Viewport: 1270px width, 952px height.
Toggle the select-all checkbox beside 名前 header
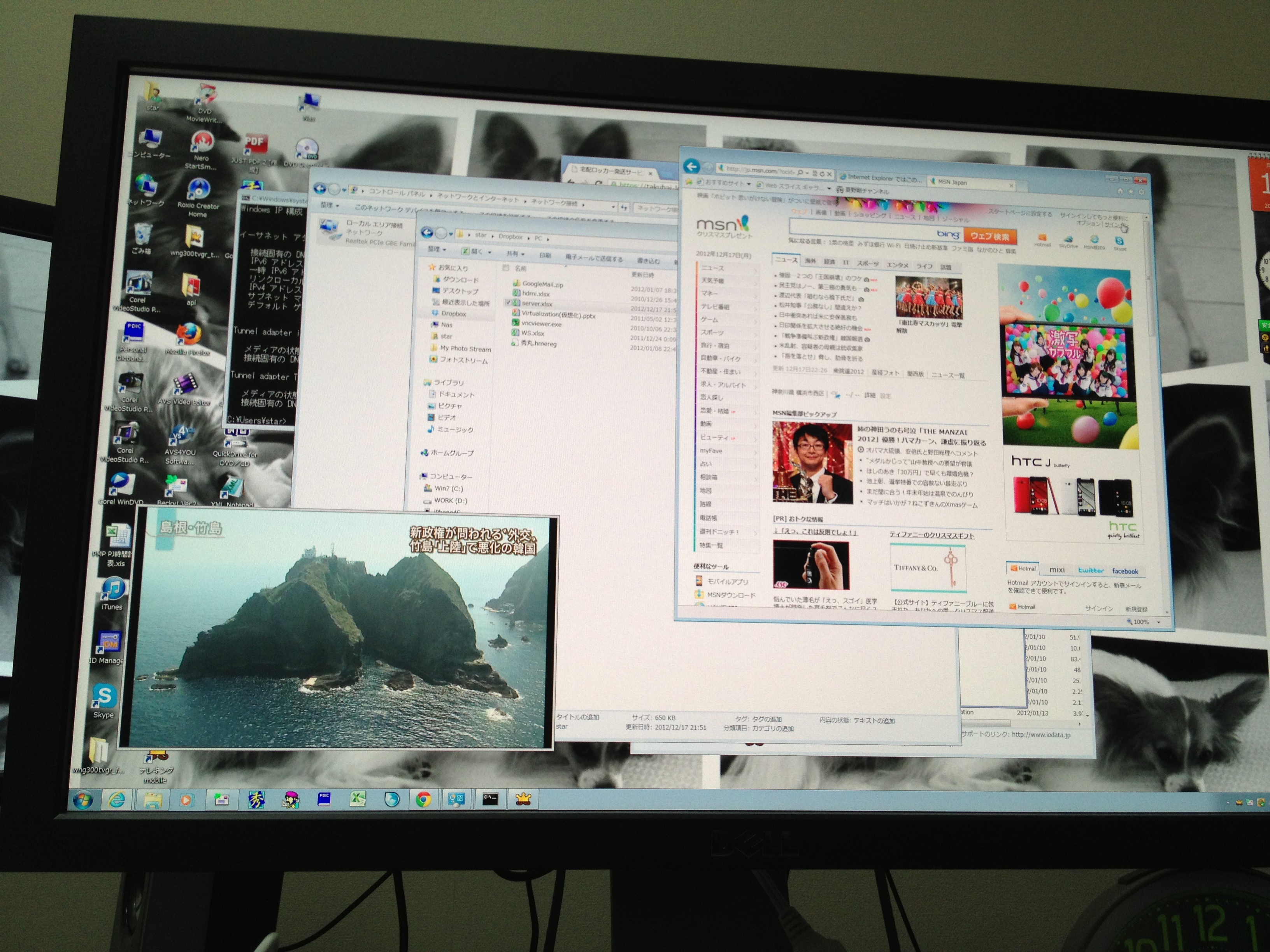(505, 268)
